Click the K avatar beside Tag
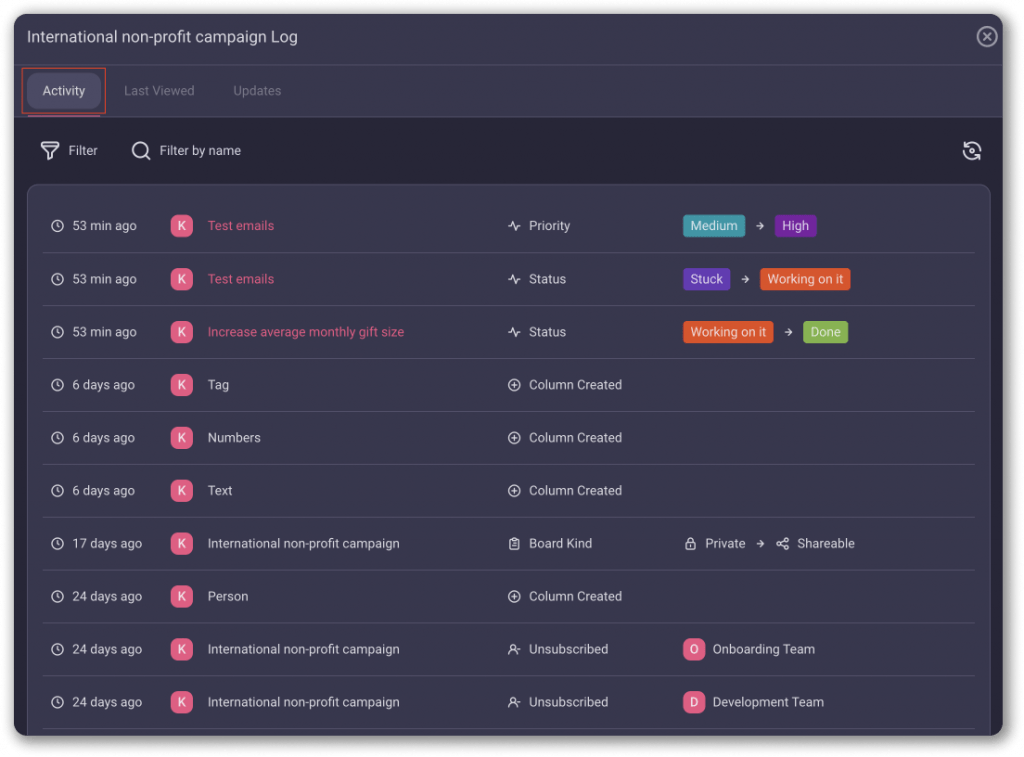1024x757 pixels. pos(181,385)
